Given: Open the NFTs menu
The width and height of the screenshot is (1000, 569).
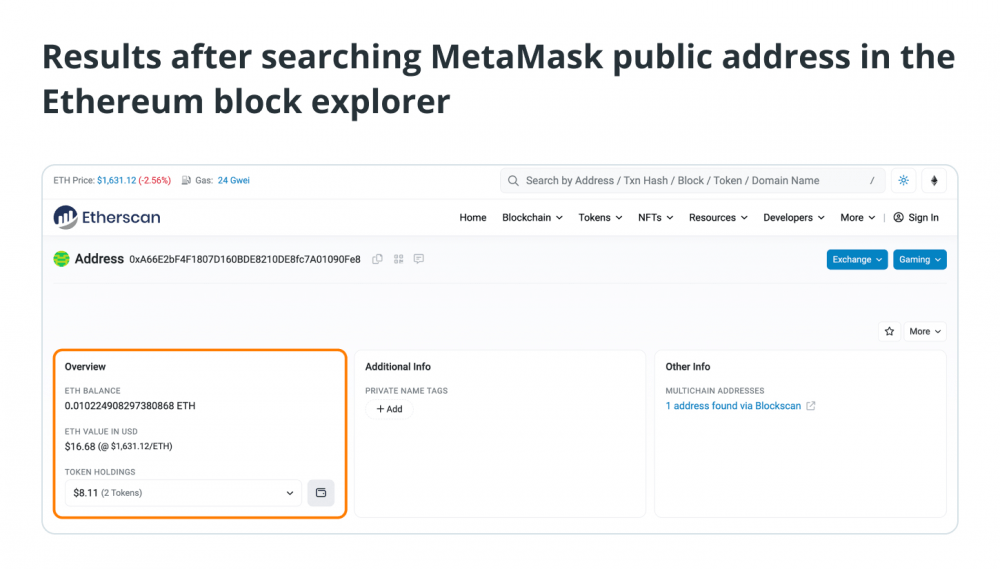Looking at the screenshot, I should coord(656,218).
